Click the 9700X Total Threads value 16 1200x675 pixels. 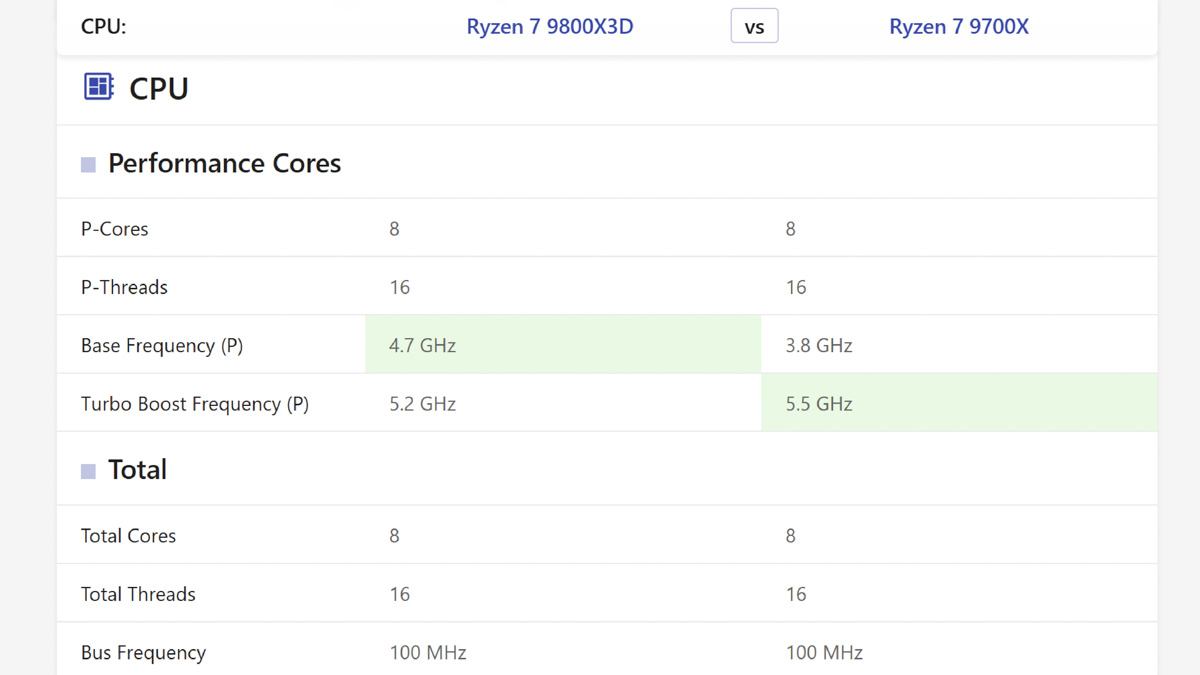click(796, 594)
